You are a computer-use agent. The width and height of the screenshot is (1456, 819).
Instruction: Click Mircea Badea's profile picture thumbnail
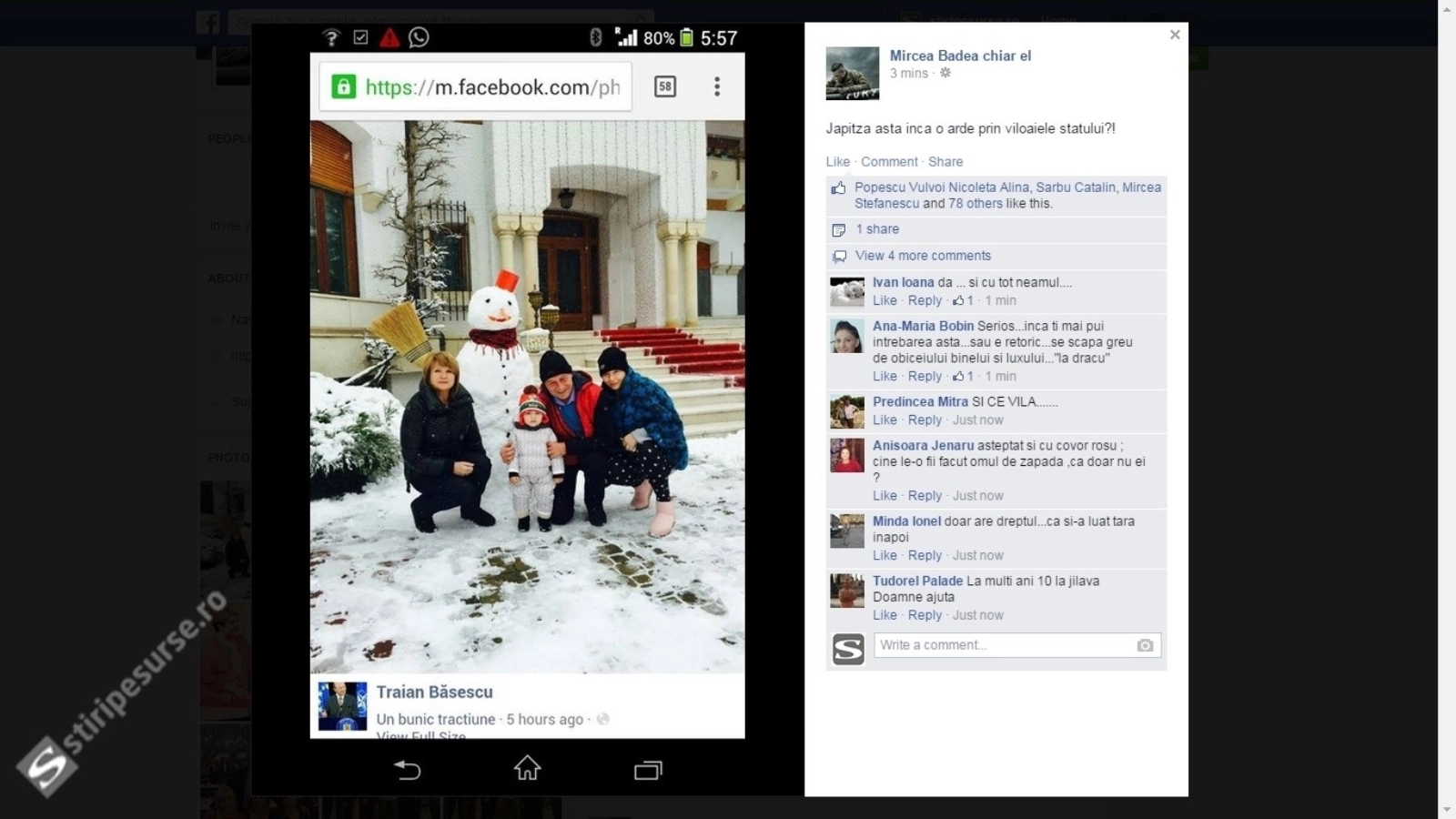click(x=853, y=73)
